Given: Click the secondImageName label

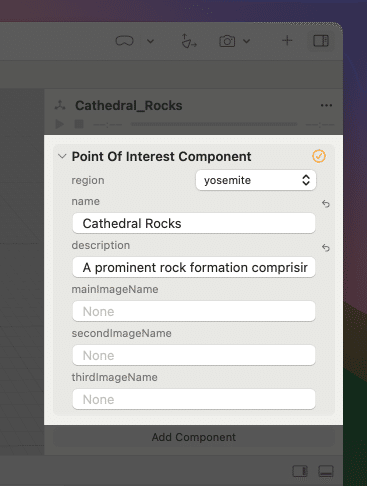Looking at the screenshot, I should click(x=122, y=333).
